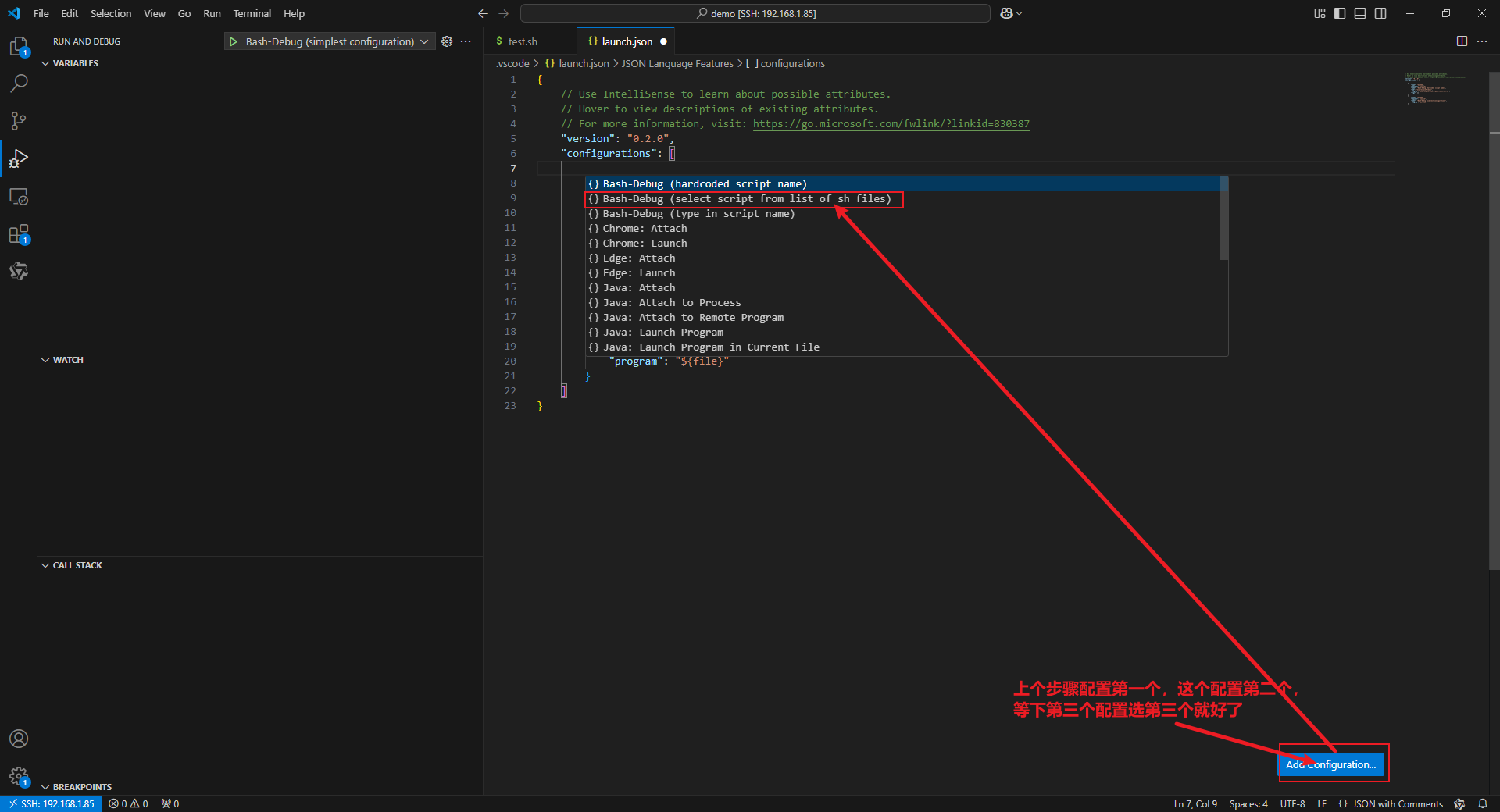Open the Explorer view in activity bar
Viewport: 1500px width, 812px height.
19,46
